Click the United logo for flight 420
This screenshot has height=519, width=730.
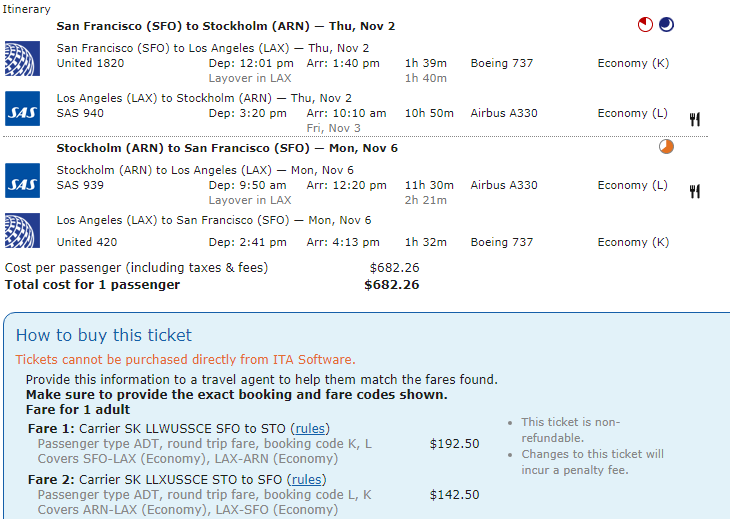click(22, 230)
